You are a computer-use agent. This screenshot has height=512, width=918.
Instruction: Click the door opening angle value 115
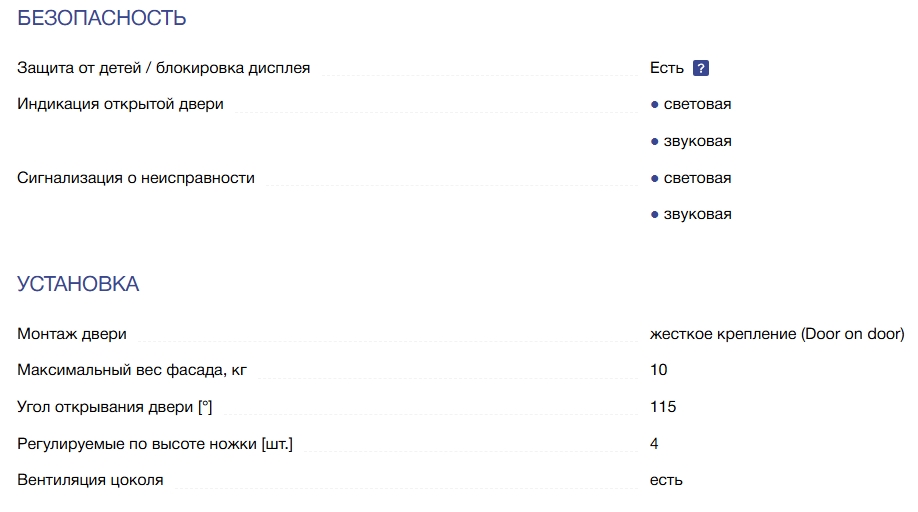663,407
